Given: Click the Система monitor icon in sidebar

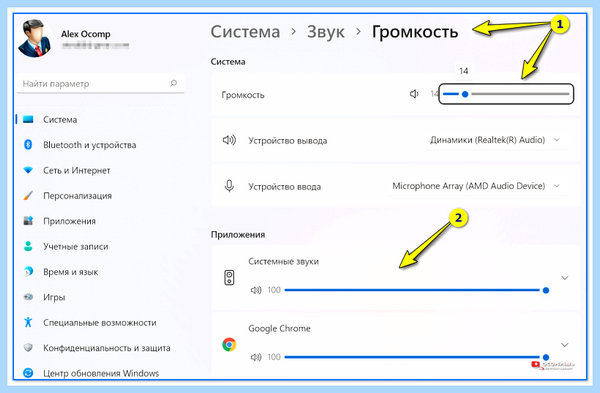Looking at the screenshot, I should coord(28,120).
